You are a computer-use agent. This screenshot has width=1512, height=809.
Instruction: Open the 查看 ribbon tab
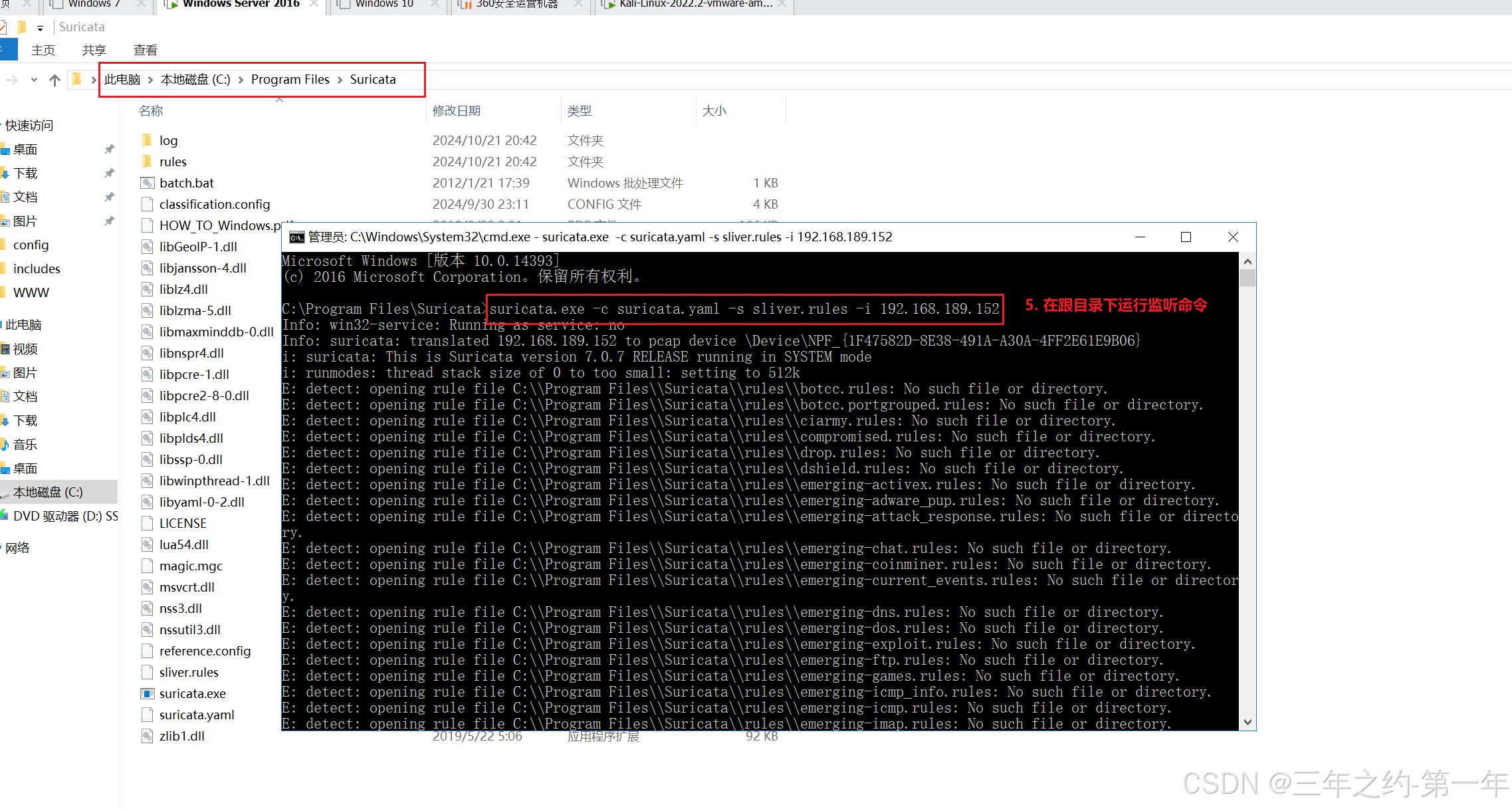click(x=145, y=51)
